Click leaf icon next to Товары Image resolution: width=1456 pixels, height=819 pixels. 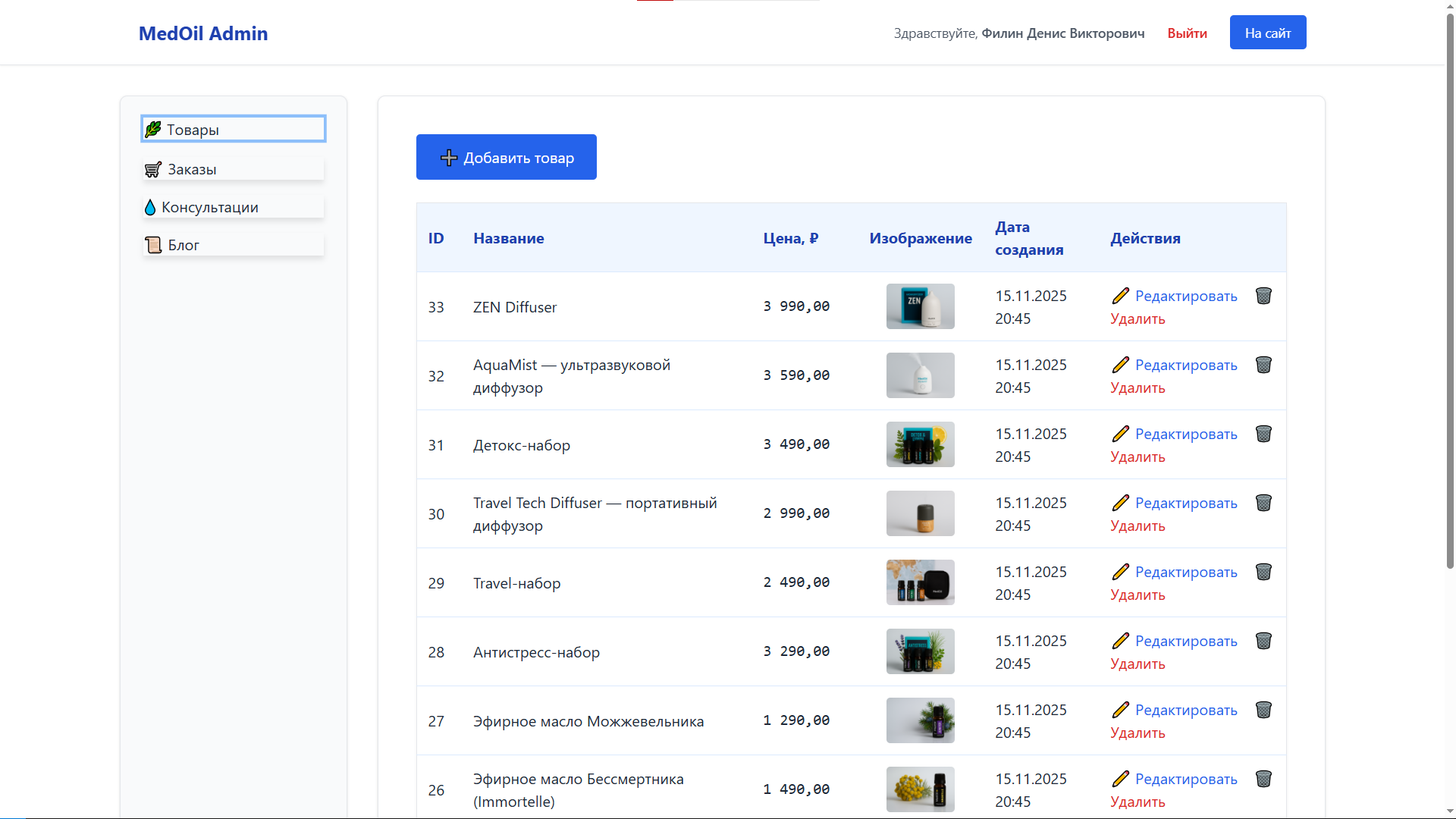coord(153,129)
